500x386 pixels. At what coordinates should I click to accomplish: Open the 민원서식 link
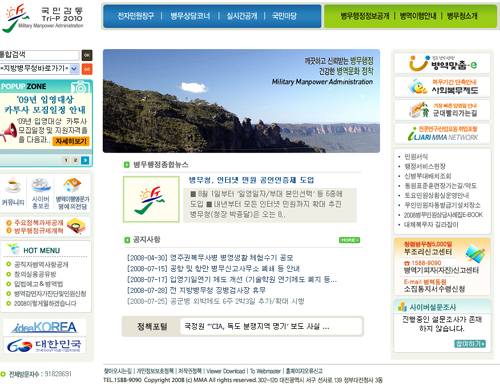tap(416, 156)
